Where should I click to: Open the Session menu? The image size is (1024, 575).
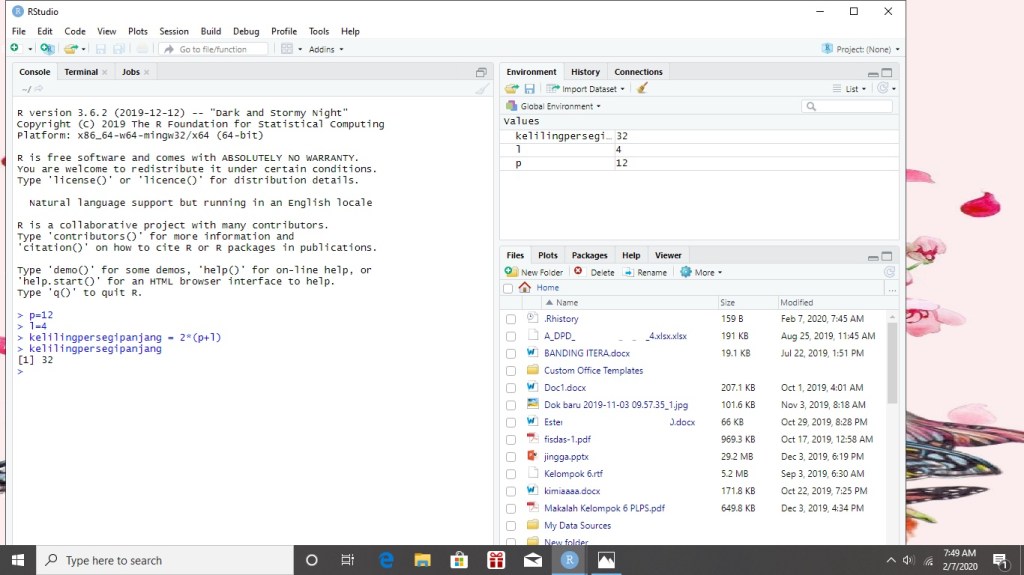[173, 31]
